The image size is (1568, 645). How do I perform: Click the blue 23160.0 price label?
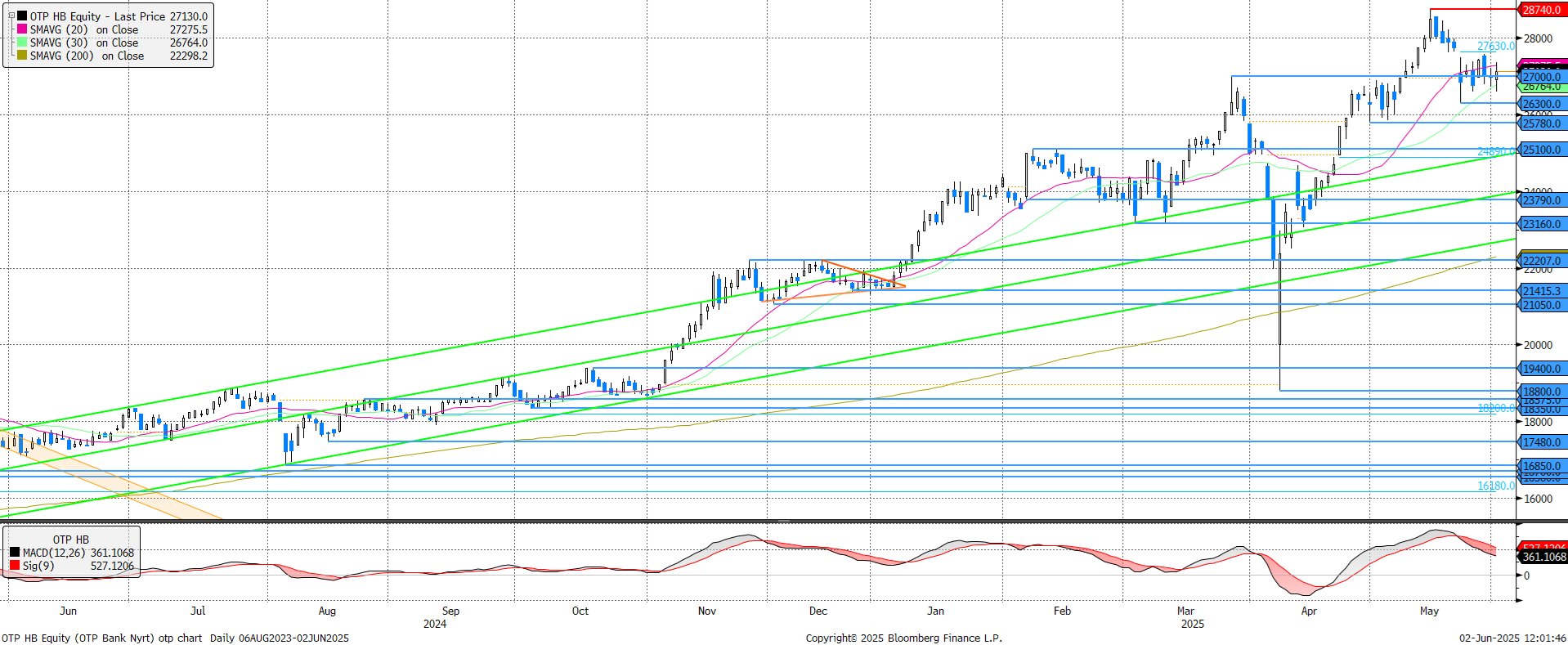coord(1542,224)
